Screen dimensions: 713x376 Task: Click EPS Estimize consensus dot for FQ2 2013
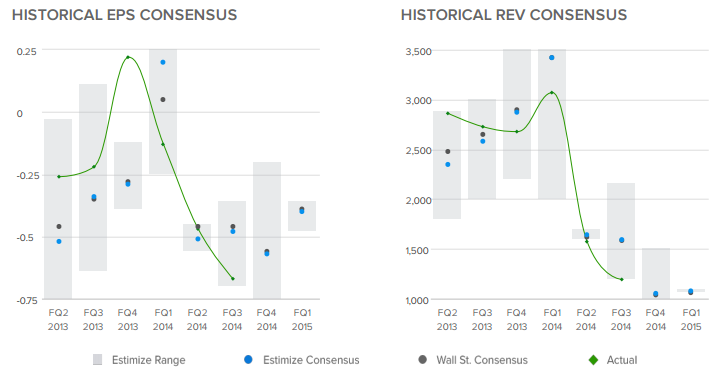(59, 241)
